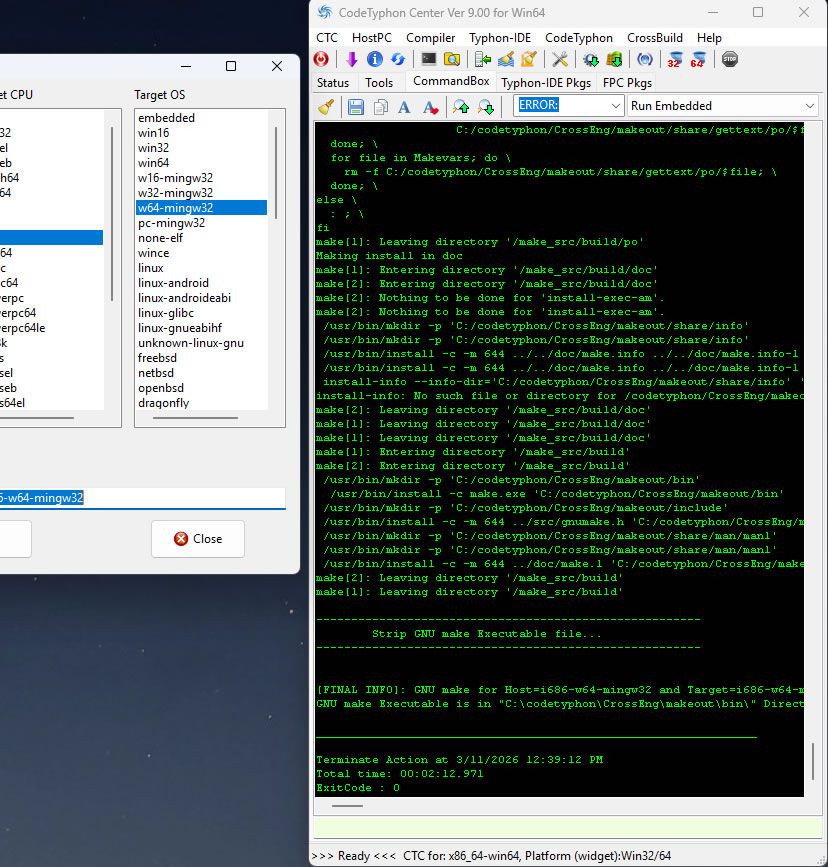Expand the ERROR: search dropdown
The height and width of the screenshot is (867, 828).
[614, 106]
